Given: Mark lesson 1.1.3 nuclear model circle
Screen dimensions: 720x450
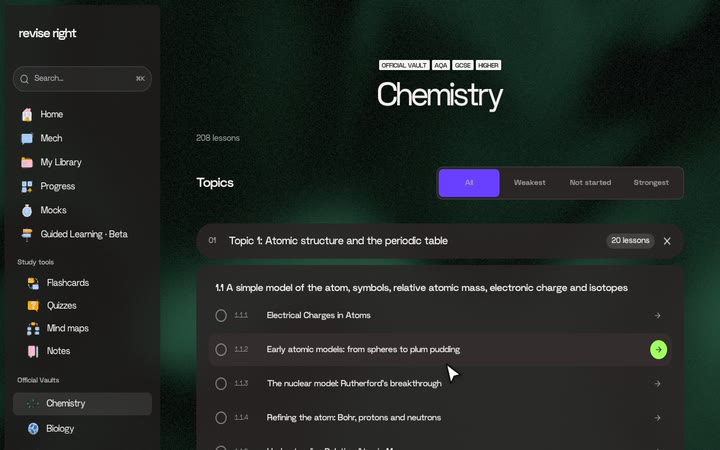Looking at the screenshot, I should click(221, 384).
